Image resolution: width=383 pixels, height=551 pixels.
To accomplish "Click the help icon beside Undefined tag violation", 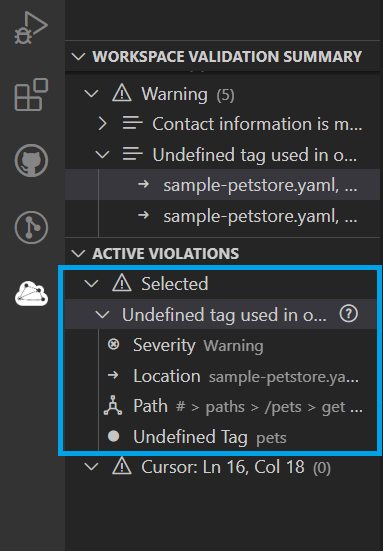I will click(349, 313).
